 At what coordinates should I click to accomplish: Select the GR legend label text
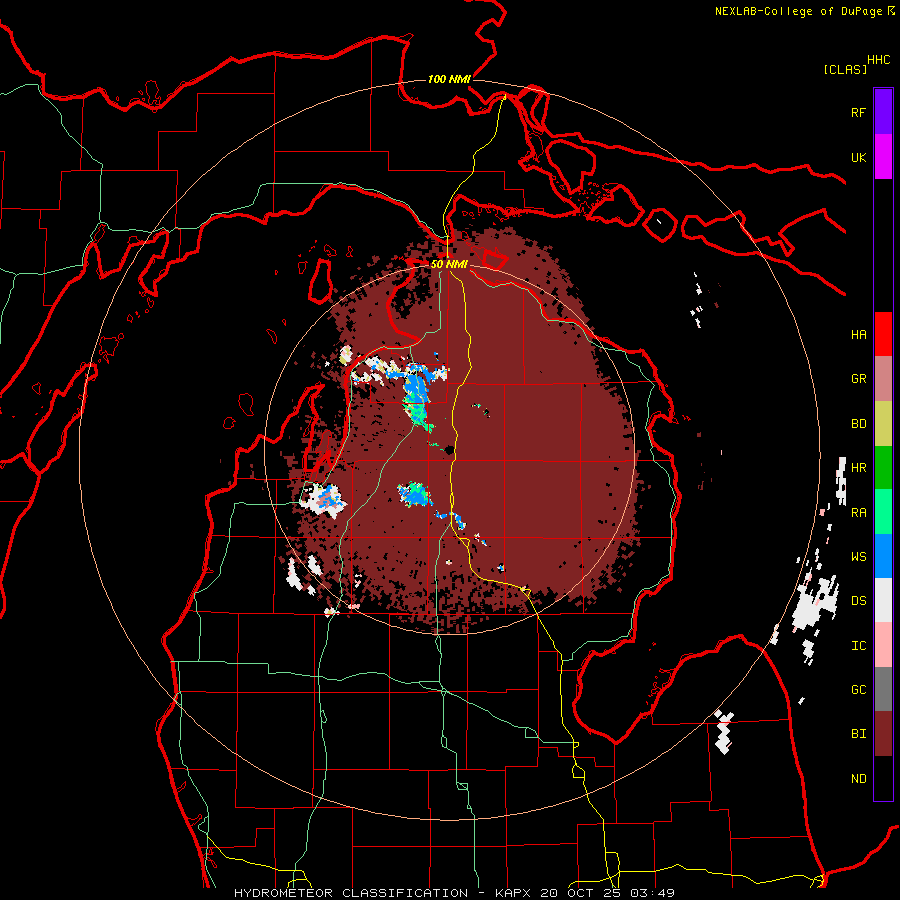pos(858,379)
